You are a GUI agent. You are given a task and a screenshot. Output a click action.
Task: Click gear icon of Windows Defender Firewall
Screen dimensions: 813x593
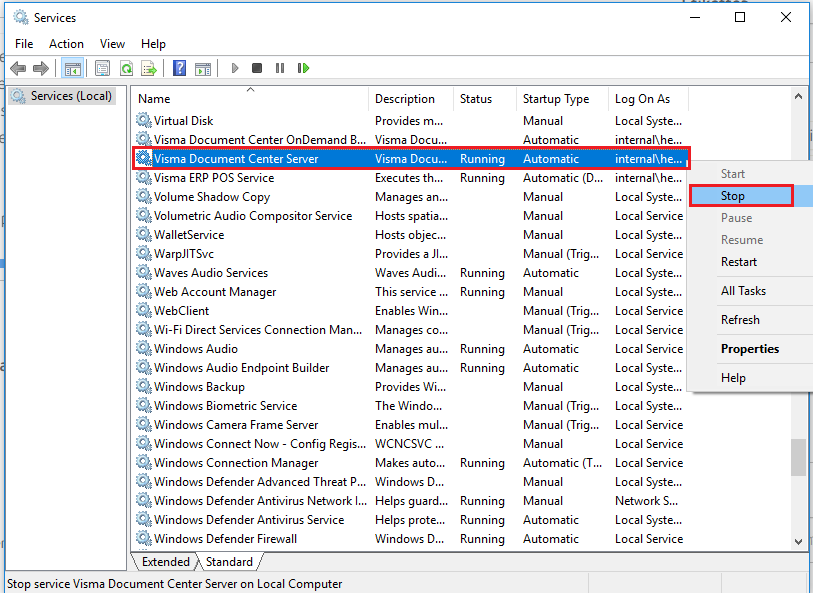(x=144, y=539)
